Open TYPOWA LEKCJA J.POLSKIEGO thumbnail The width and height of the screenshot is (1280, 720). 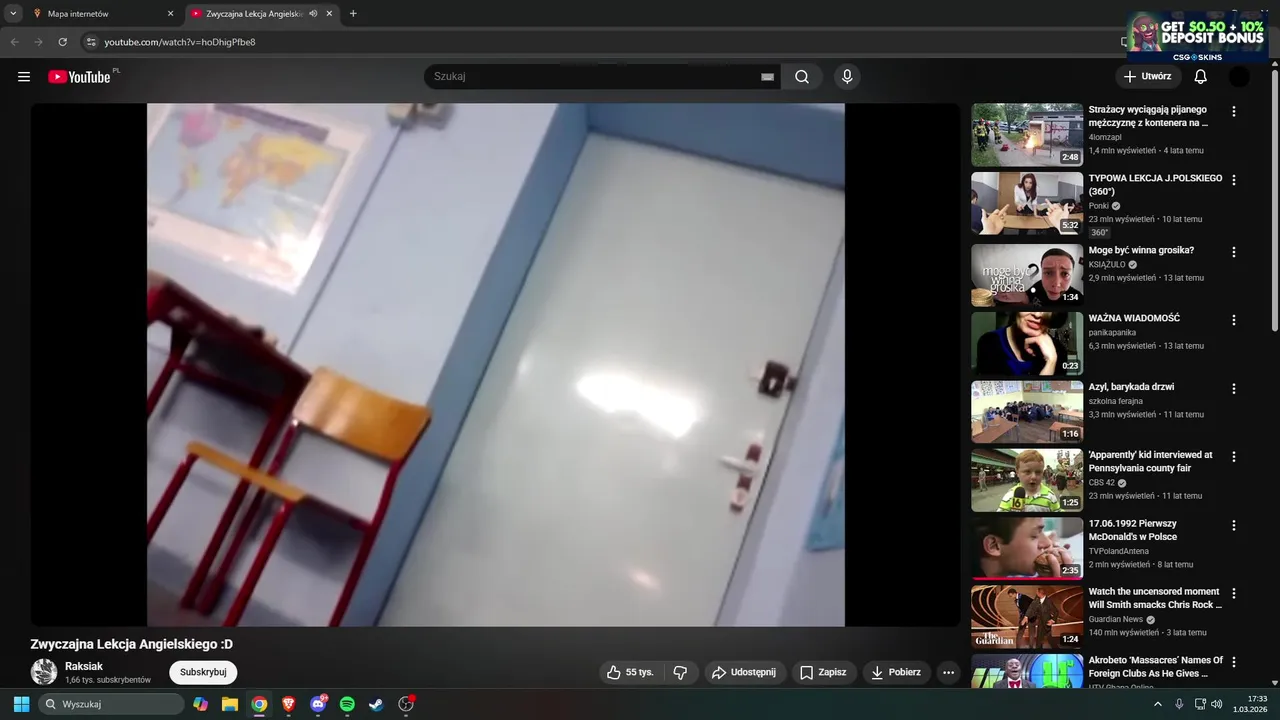tap(1027, 203)
